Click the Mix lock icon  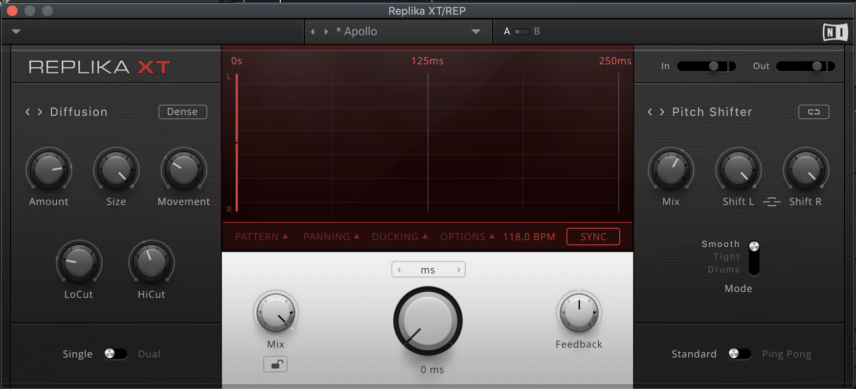tap(276, 364)
